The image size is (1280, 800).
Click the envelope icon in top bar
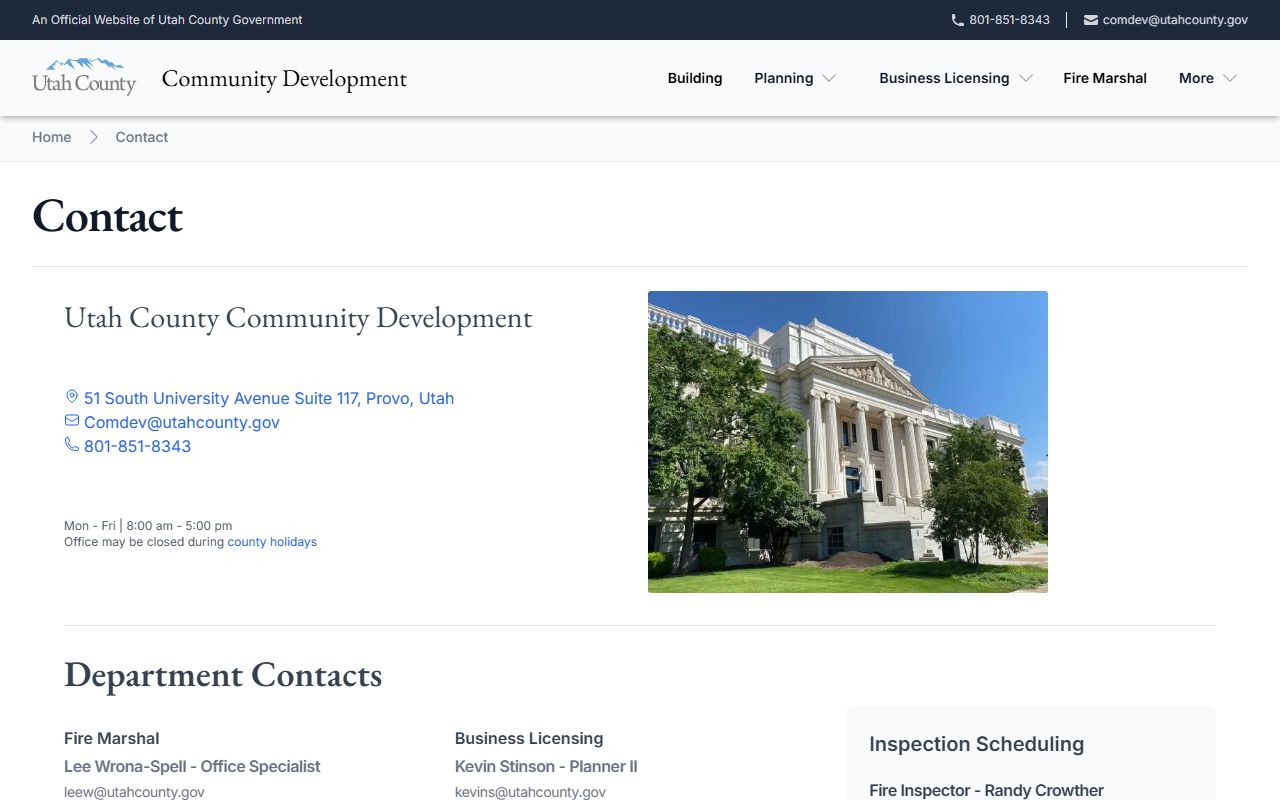click(x=1090, y=20)
